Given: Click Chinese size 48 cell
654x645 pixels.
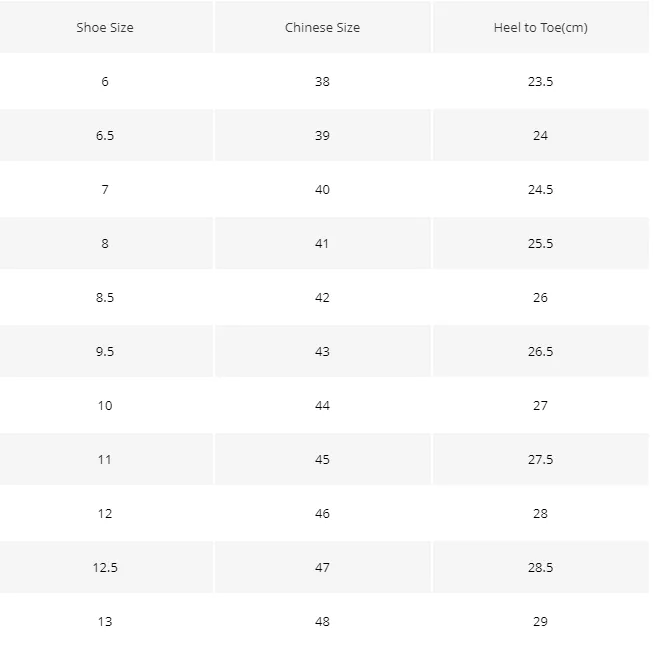Looking at the screenshot, I should tap(322, 621).
